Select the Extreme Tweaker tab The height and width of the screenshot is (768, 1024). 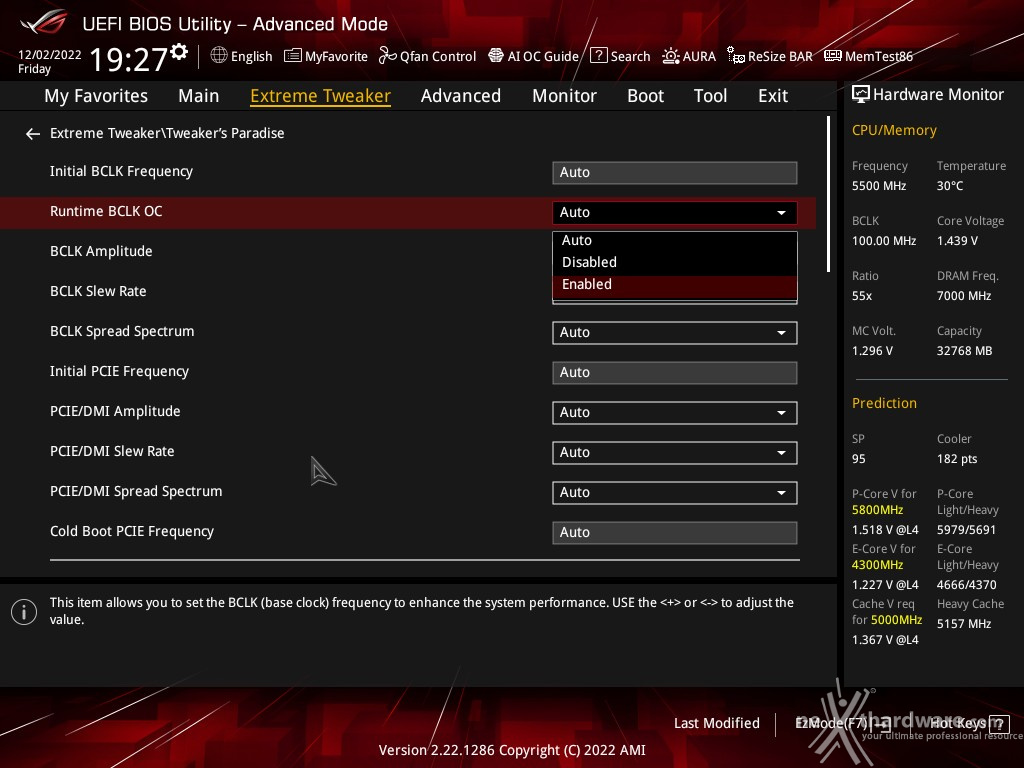(320, 96)
